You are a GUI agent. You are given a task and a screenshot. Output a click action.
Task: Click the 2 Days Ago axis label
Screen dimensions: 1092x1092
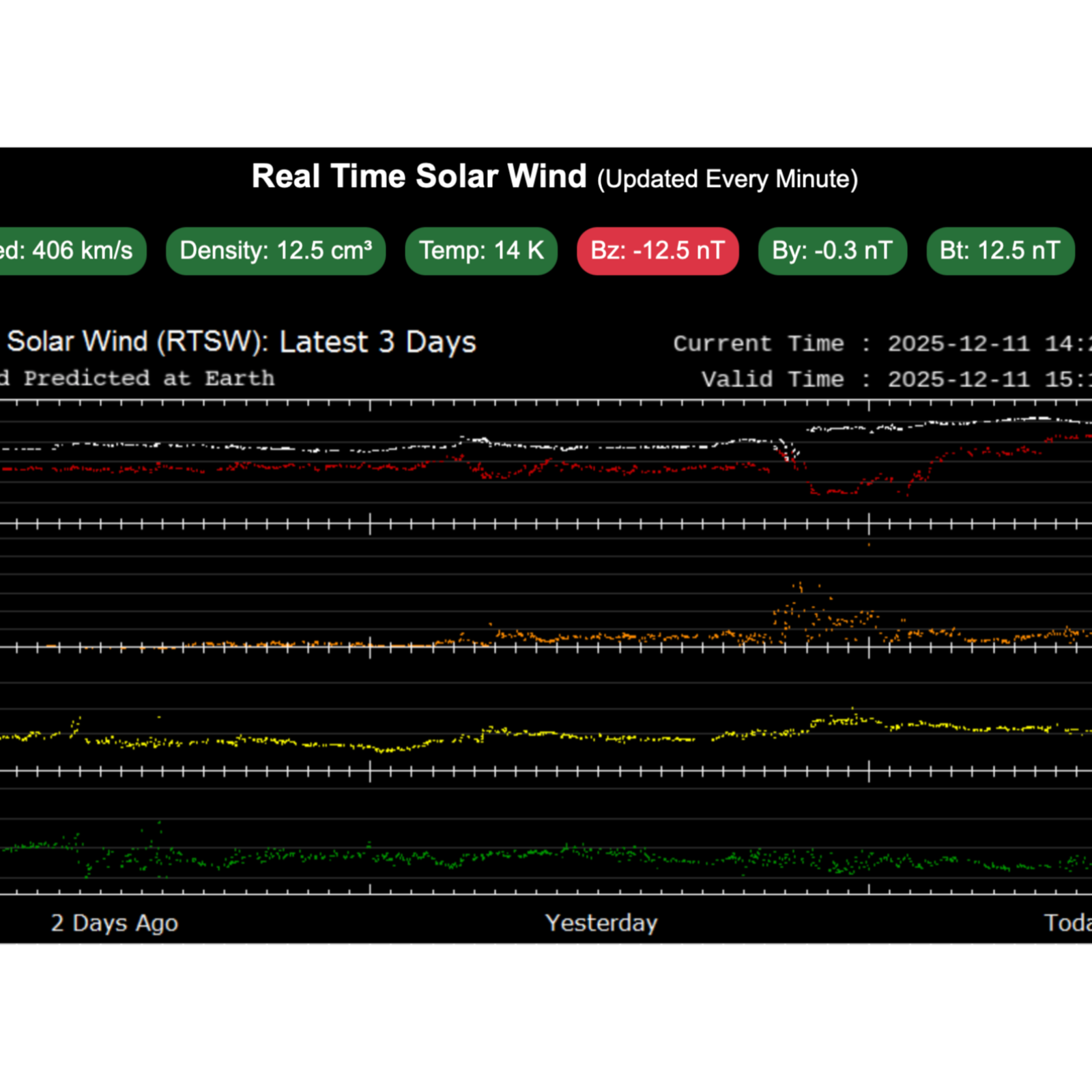pos(113,923)
